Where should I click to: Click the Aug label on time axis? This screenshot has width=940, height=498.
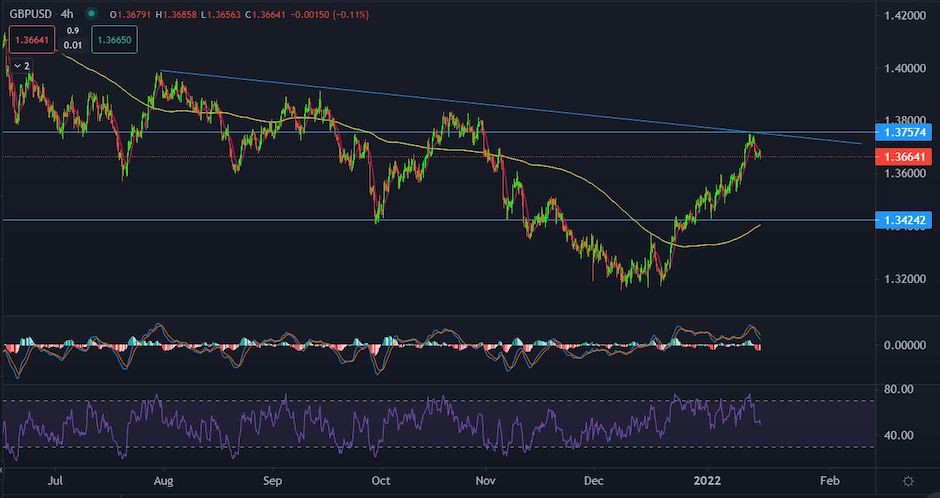point(164,481)
